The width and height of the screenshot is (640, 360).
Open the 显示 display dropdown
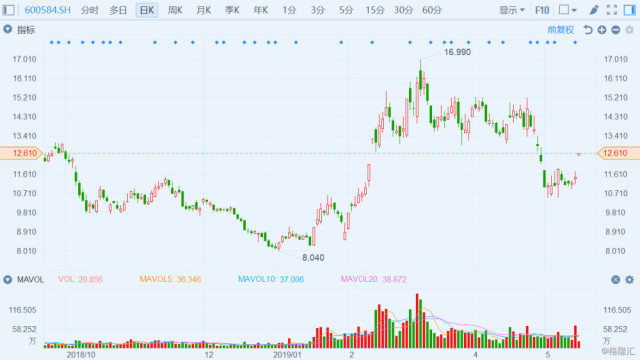coord(512,10)
